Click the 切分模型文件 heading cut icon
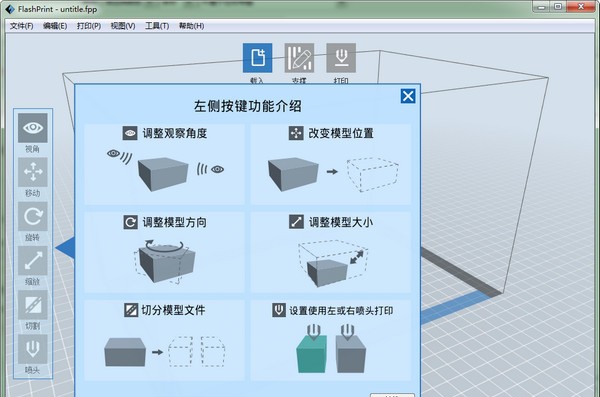This screenshot has width=600, height=397. (131, 310)
